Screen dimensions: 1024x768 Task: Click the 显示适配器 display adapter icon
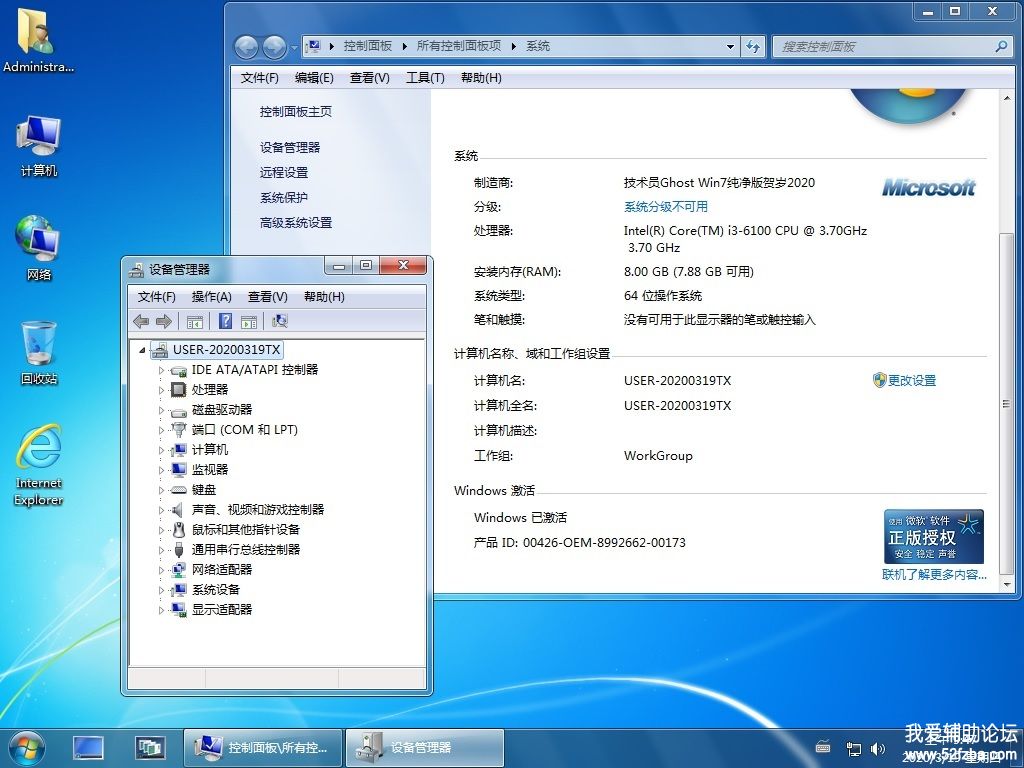click(x=178, y=610)
